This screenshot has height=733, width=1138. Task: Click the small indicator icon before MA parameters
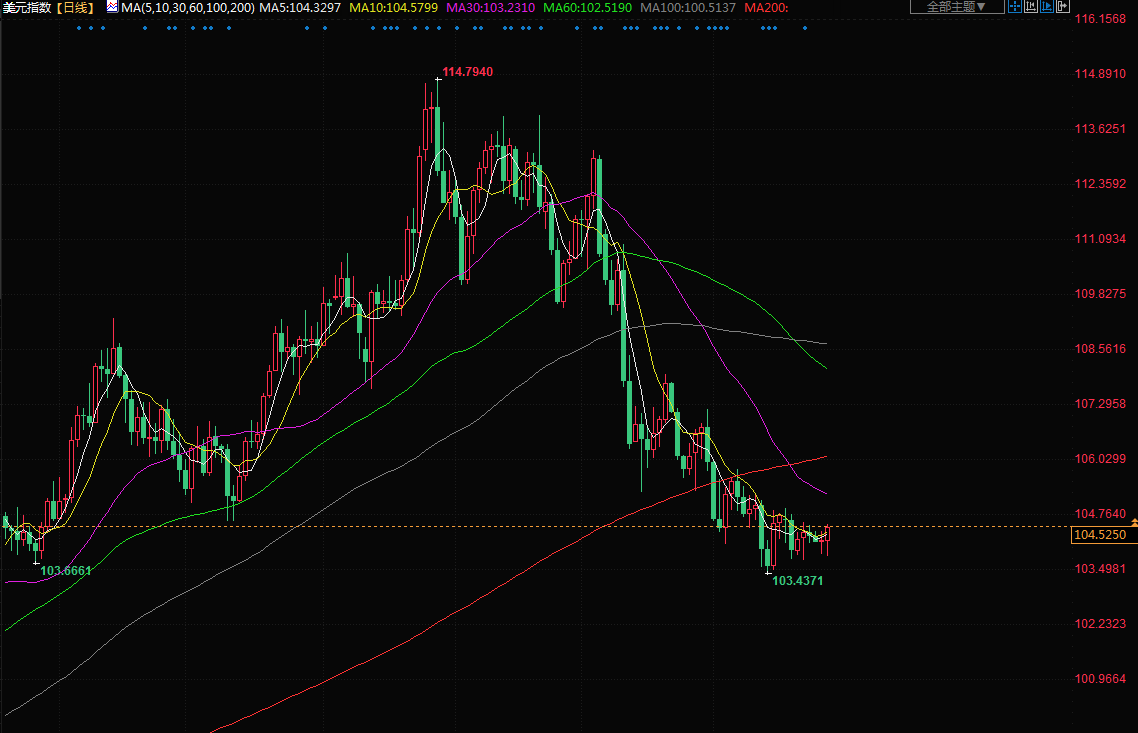(113, 7)
